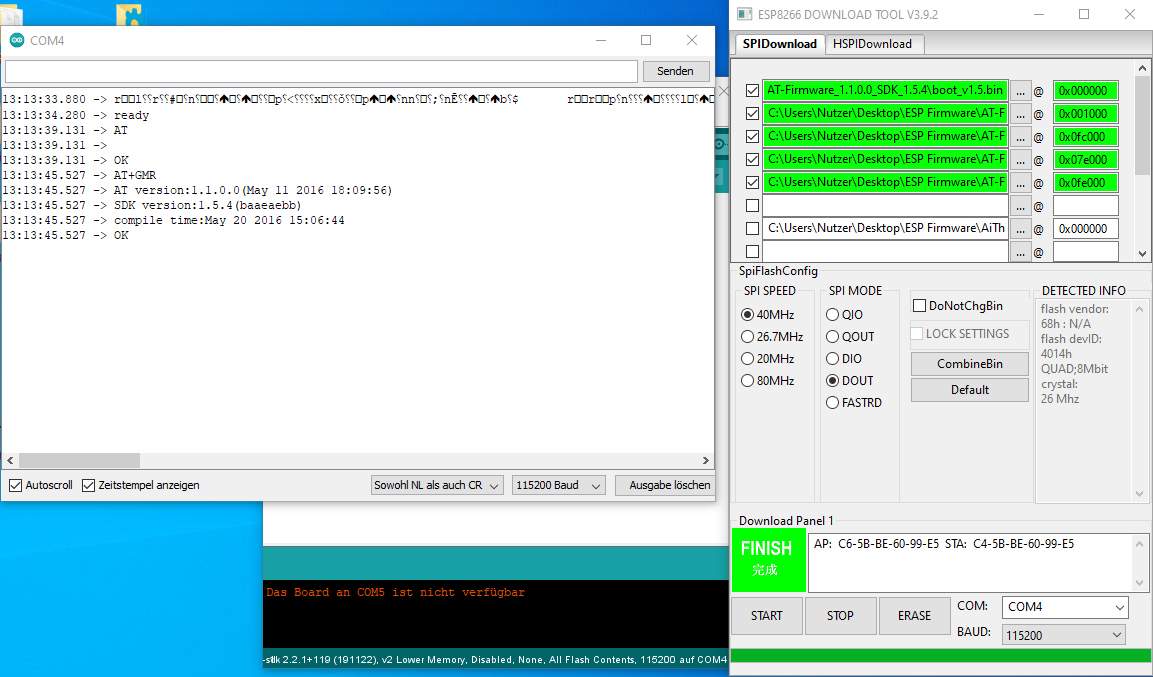Switch to the HSPIDownload tab
This screenshot has height=677, width=1153.
tap(873, 44)
